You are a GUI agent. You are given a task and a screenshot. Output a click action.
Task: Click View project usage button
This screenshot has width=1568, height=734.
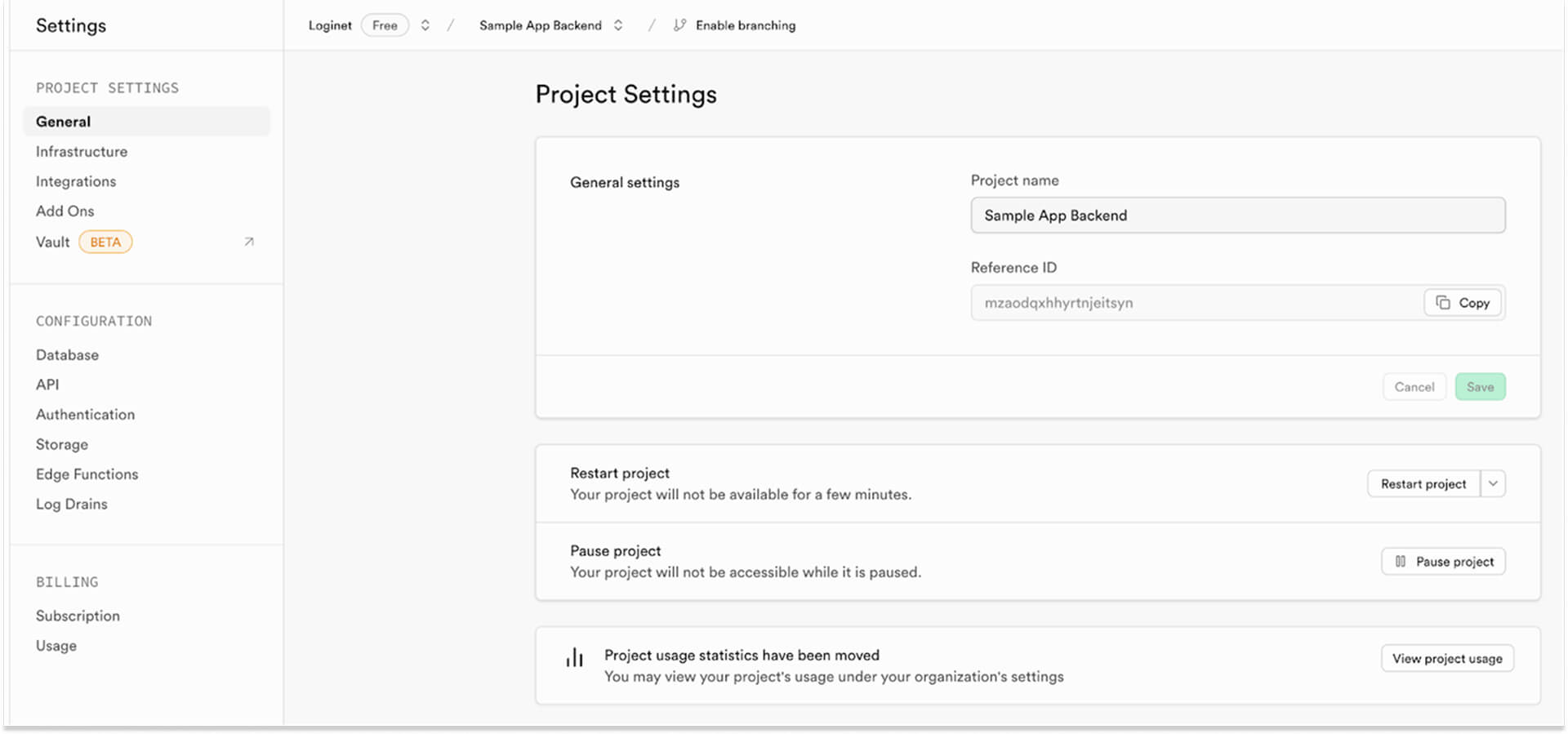1447,659
